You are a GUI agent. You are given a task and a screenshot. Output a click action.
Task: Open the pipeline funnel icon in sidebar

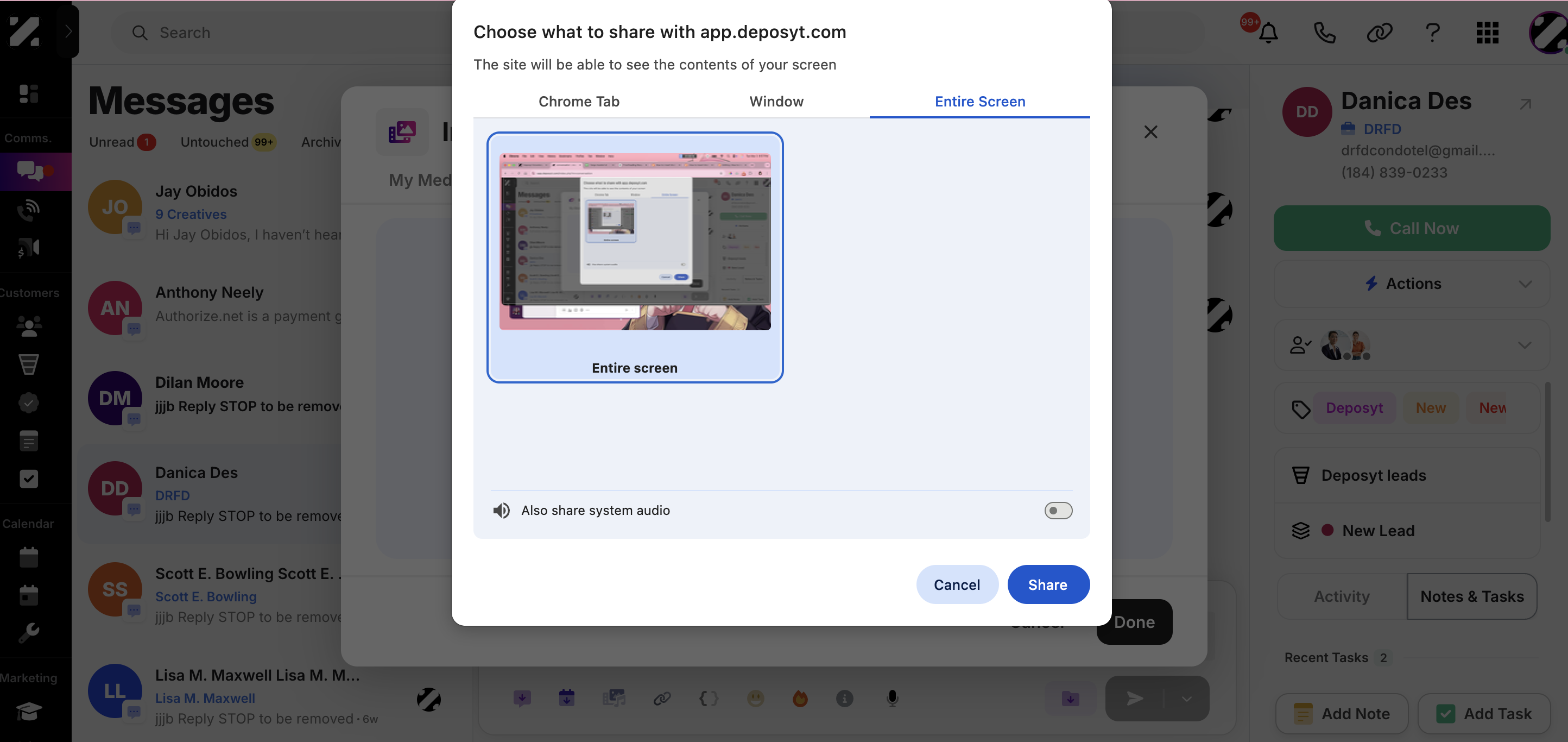[x=29, y=364]
